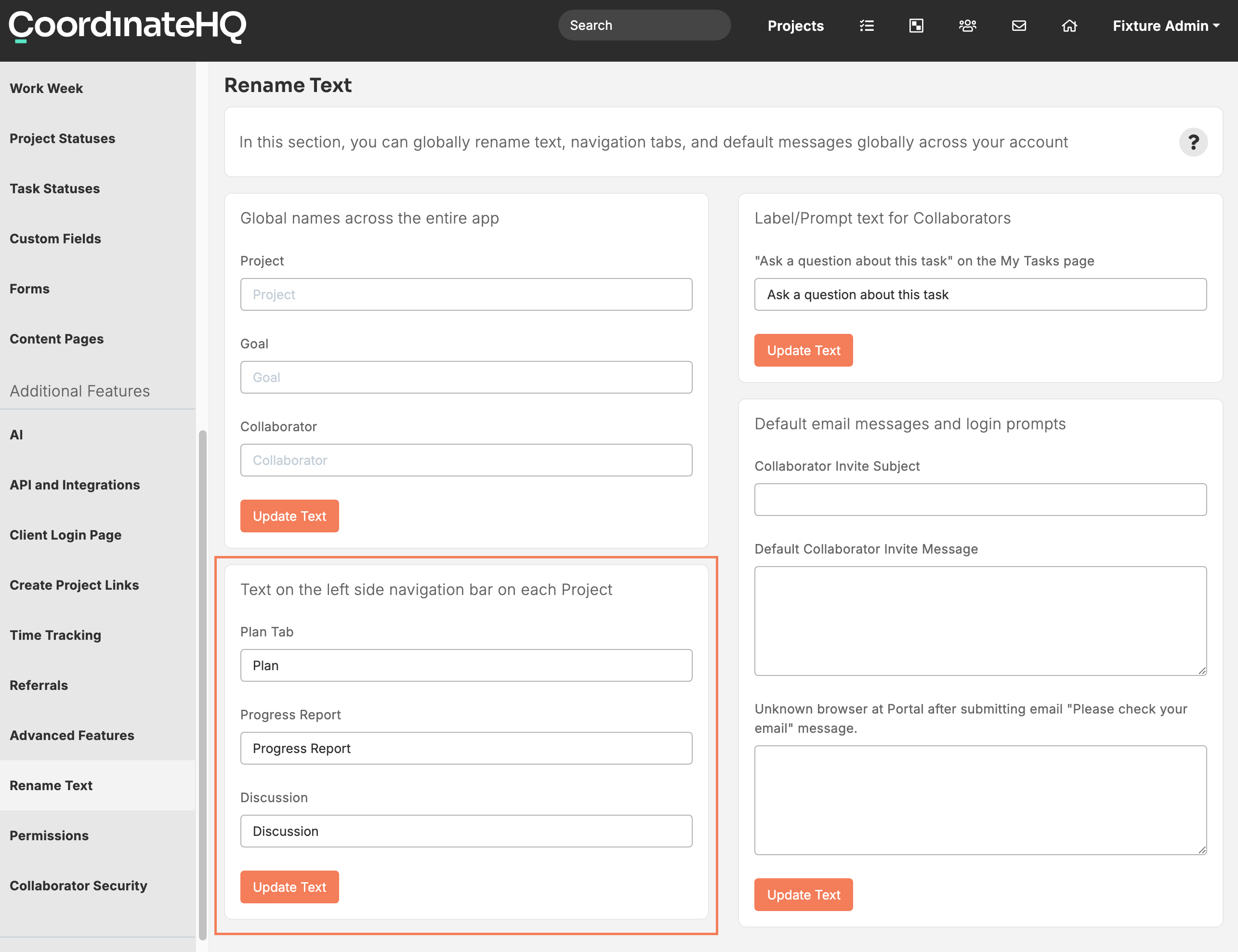
Task: Open Project Statuses in sidebar
Action: [x=97, y=138]
